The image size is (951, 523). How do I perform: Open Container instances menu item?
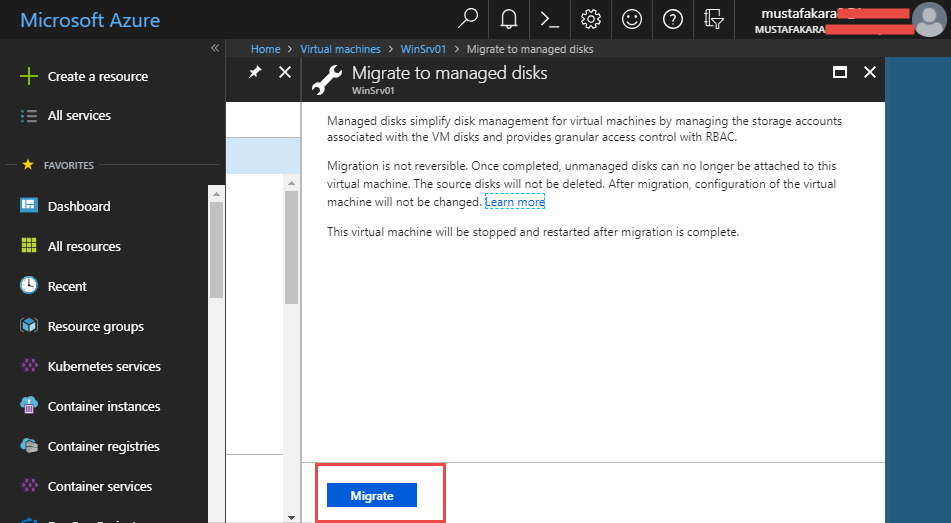[x=104, y=406]
